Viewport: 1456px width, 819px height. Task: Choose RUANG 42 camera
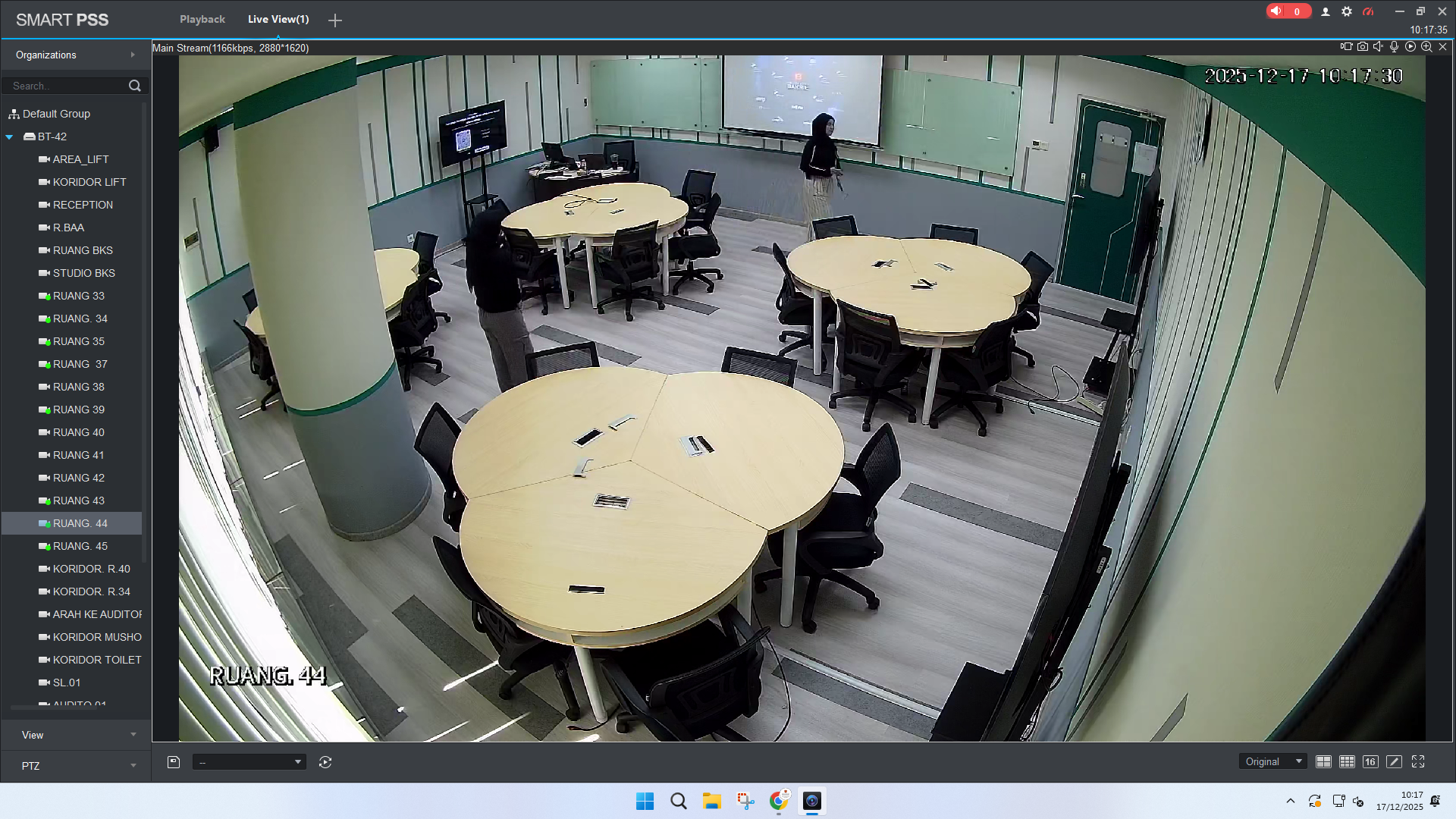[79, 478]
